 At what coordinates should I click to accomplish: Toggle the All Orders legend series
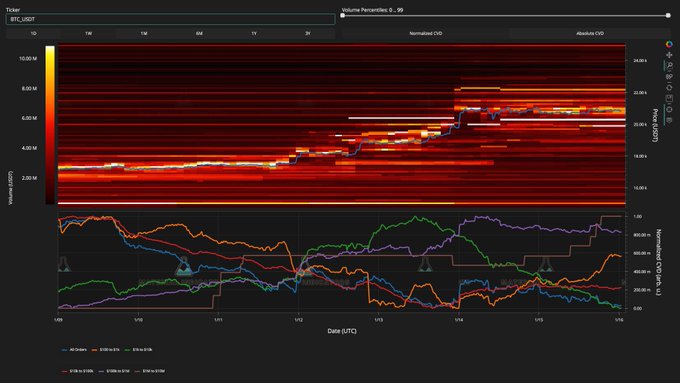click(x=75, y=350)
